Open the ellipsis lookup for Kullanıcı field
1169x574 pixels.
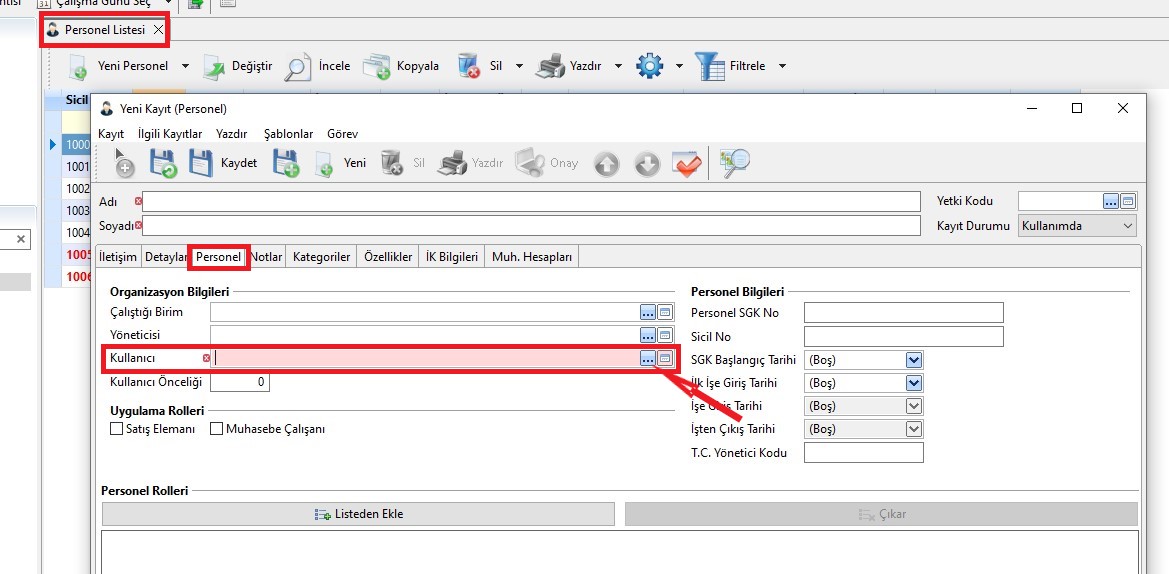pos(648,358)
